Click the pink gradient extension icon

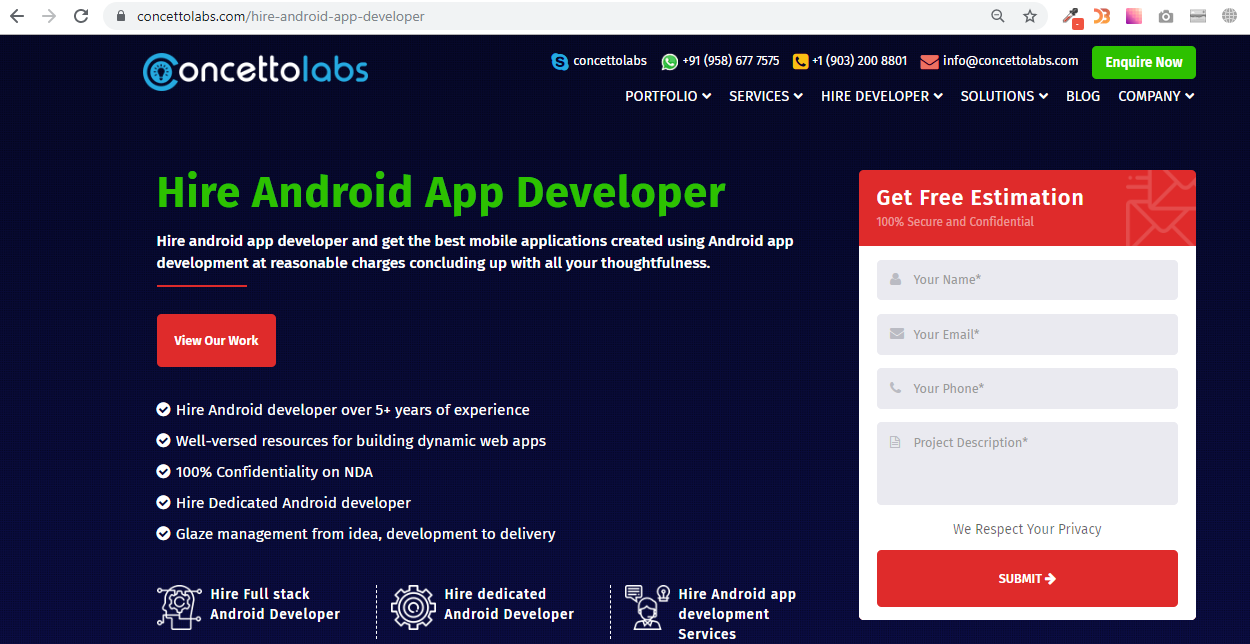[x=1134, y=16]
